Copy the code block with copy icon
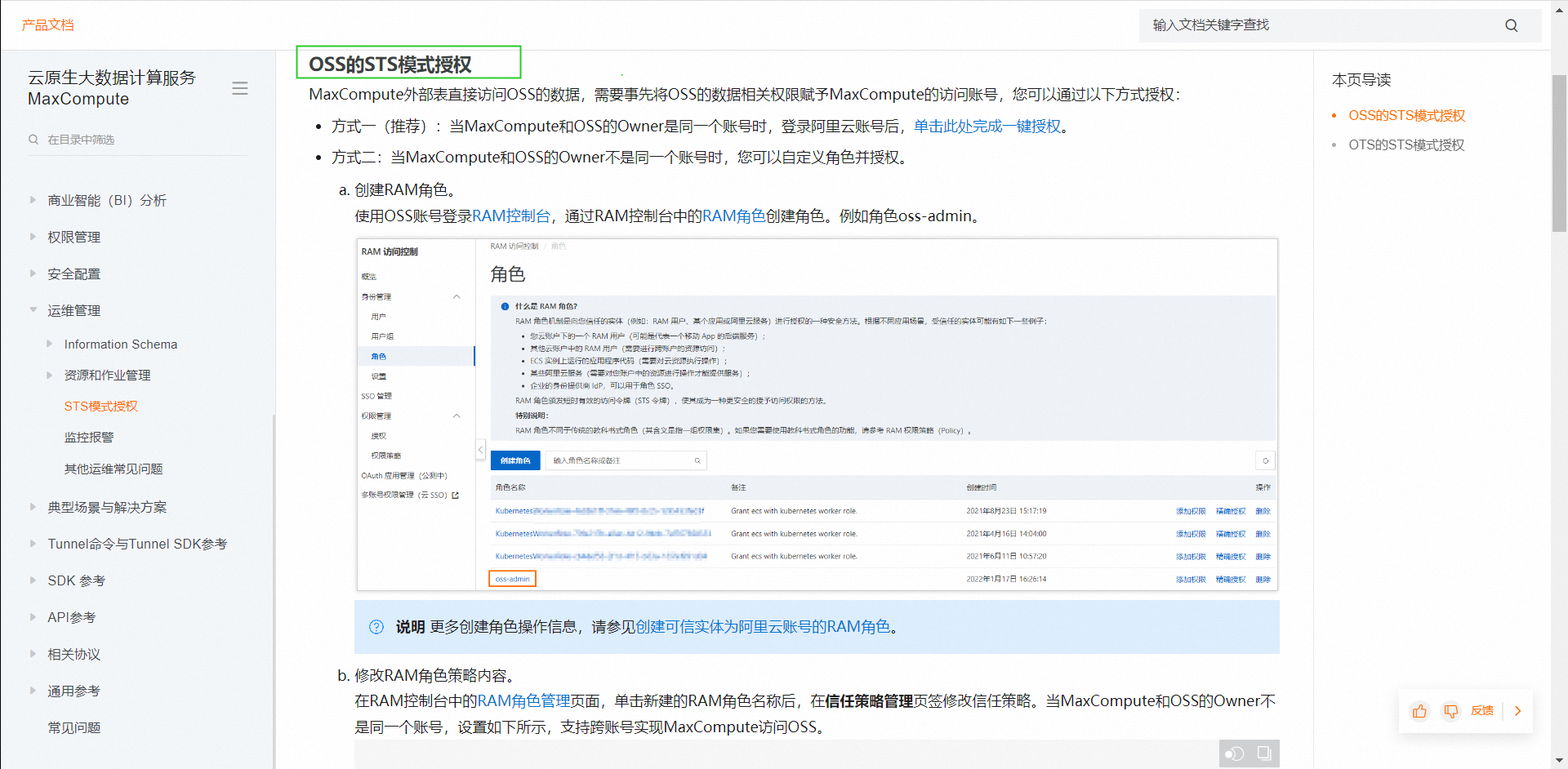 coord(1264,753)
